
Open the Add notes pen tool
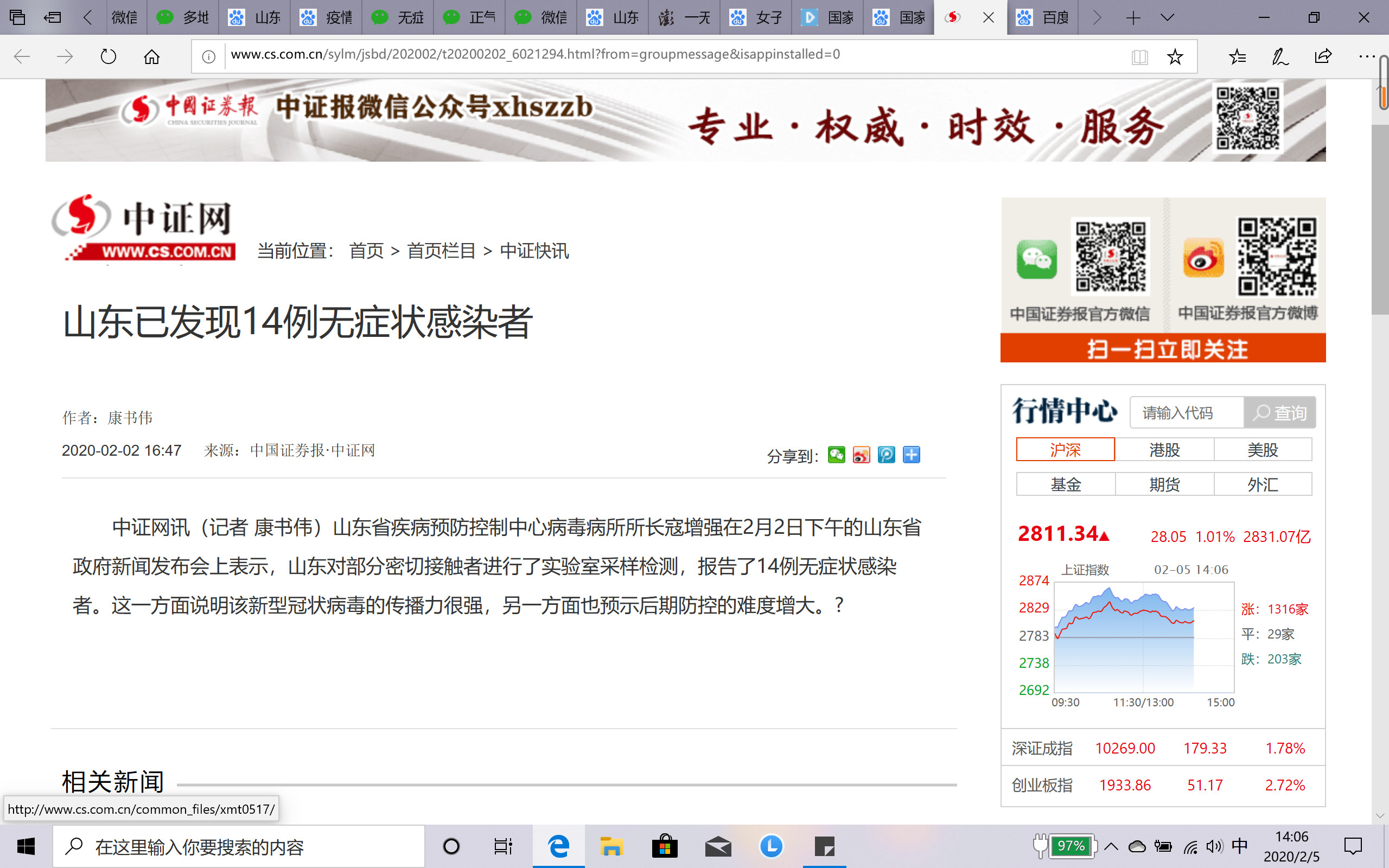(1279, 56)
